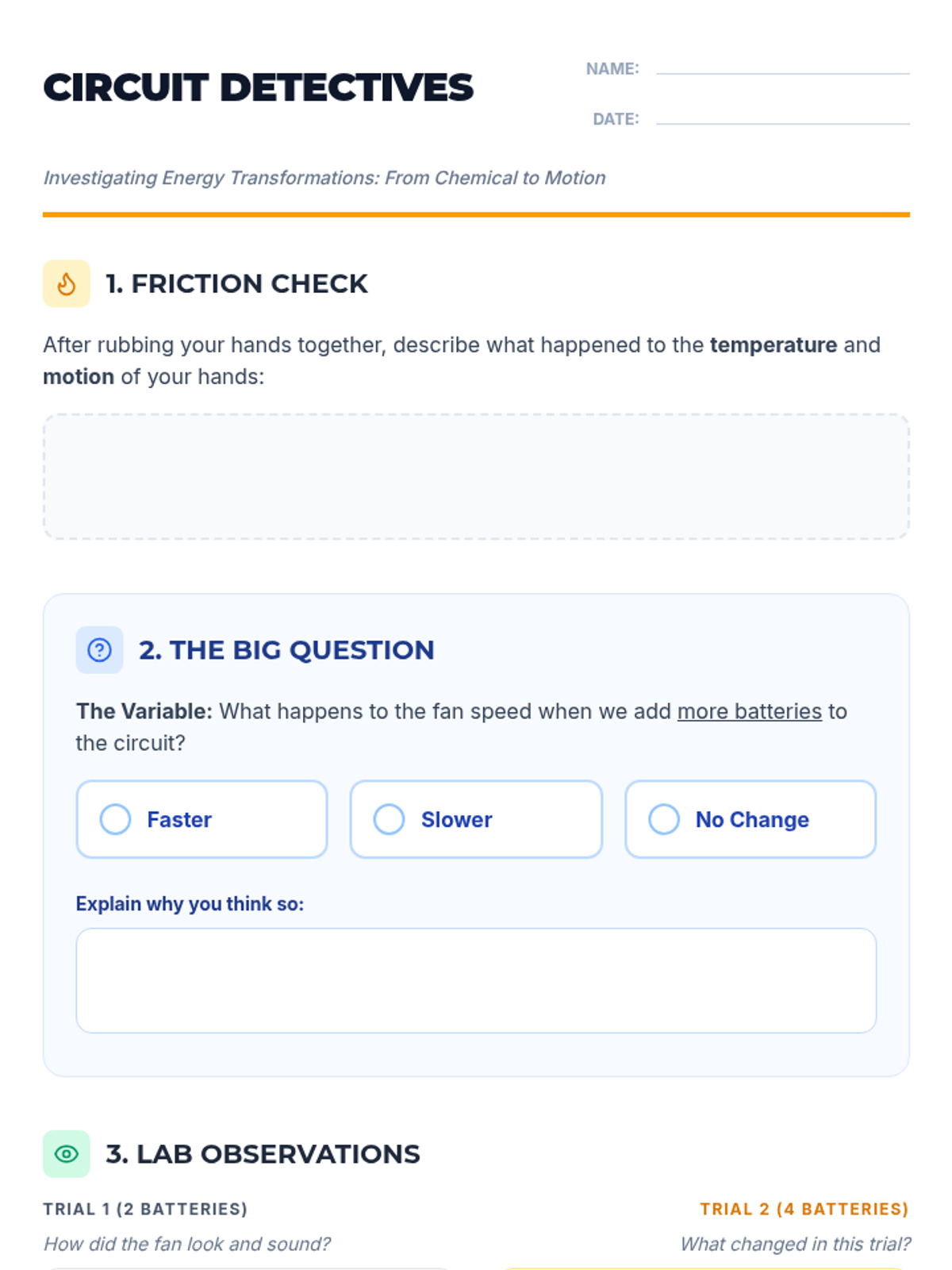
Task: Focus the dashed friction description box
Action: [x=476, y=476]
